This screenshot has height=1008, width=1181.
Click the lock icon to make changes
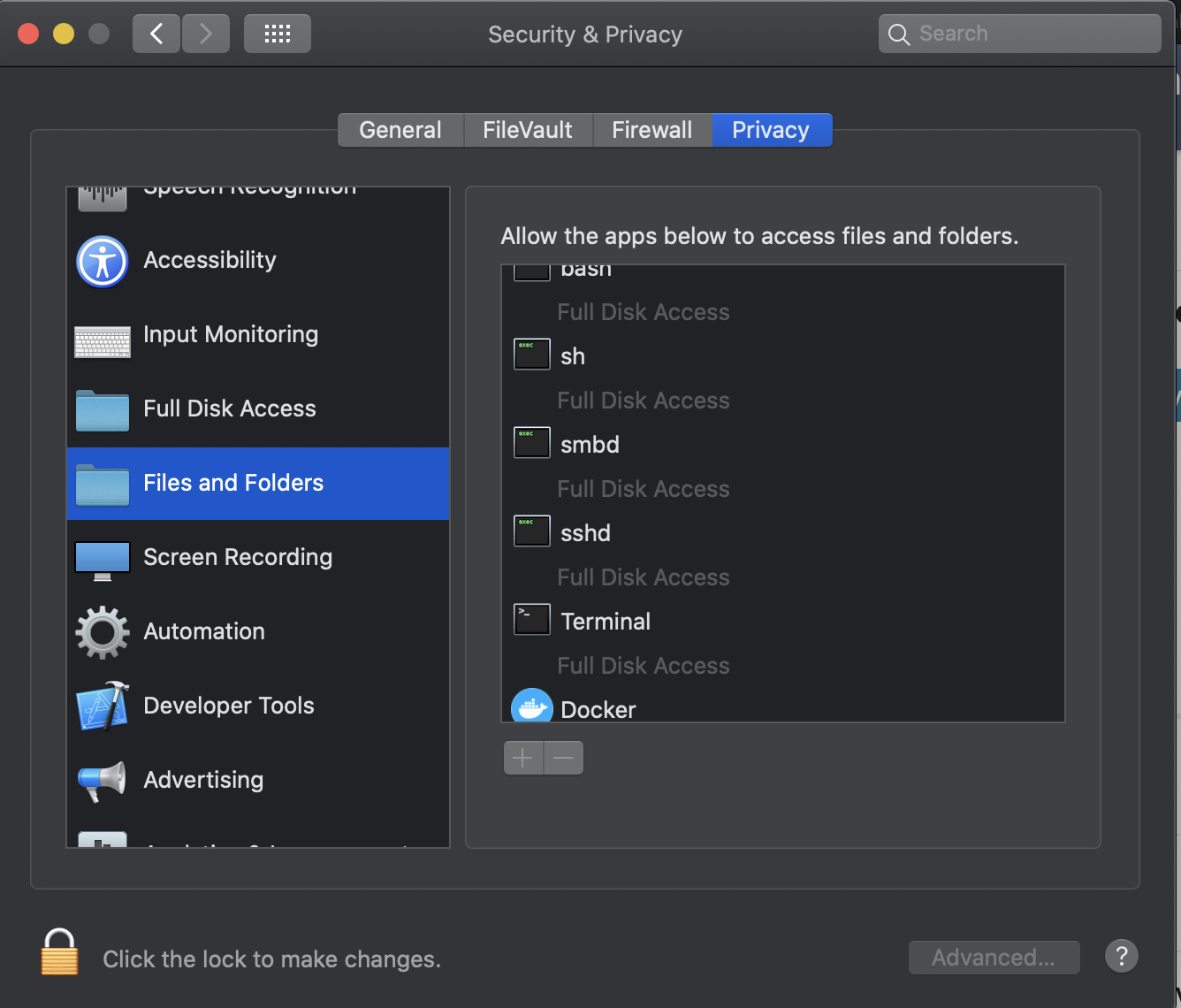click(59, 952)
